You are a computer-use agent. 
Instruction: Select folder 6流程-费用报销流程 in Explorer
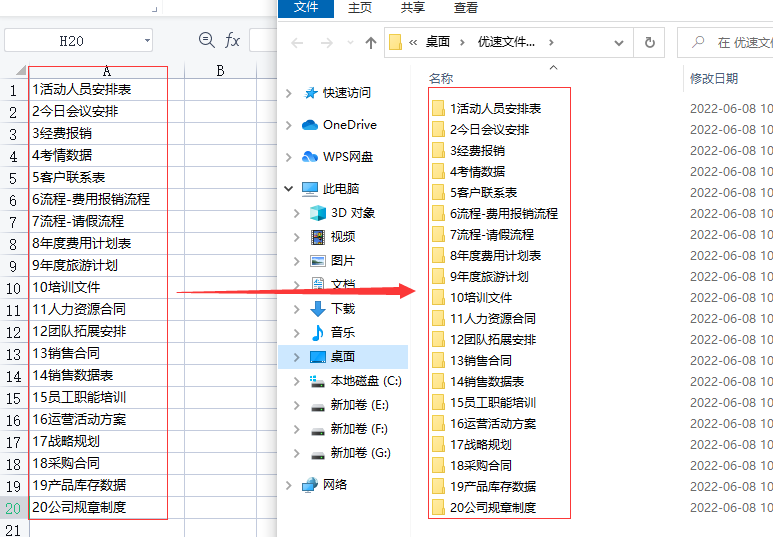click(x=503, y=214)
